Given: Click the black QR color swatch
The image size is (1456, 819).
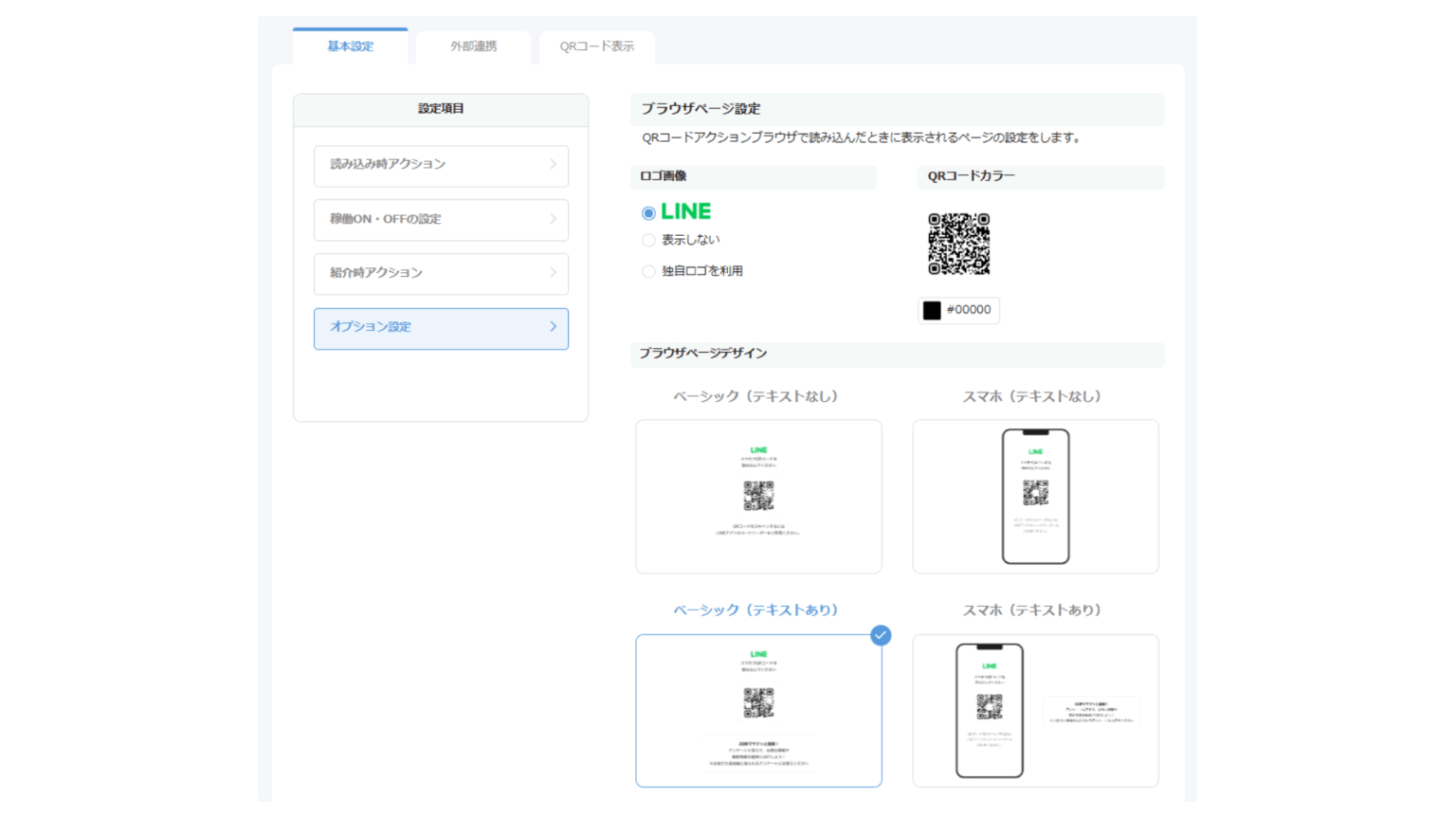Looking at the screenshot, I should point(932,310).
